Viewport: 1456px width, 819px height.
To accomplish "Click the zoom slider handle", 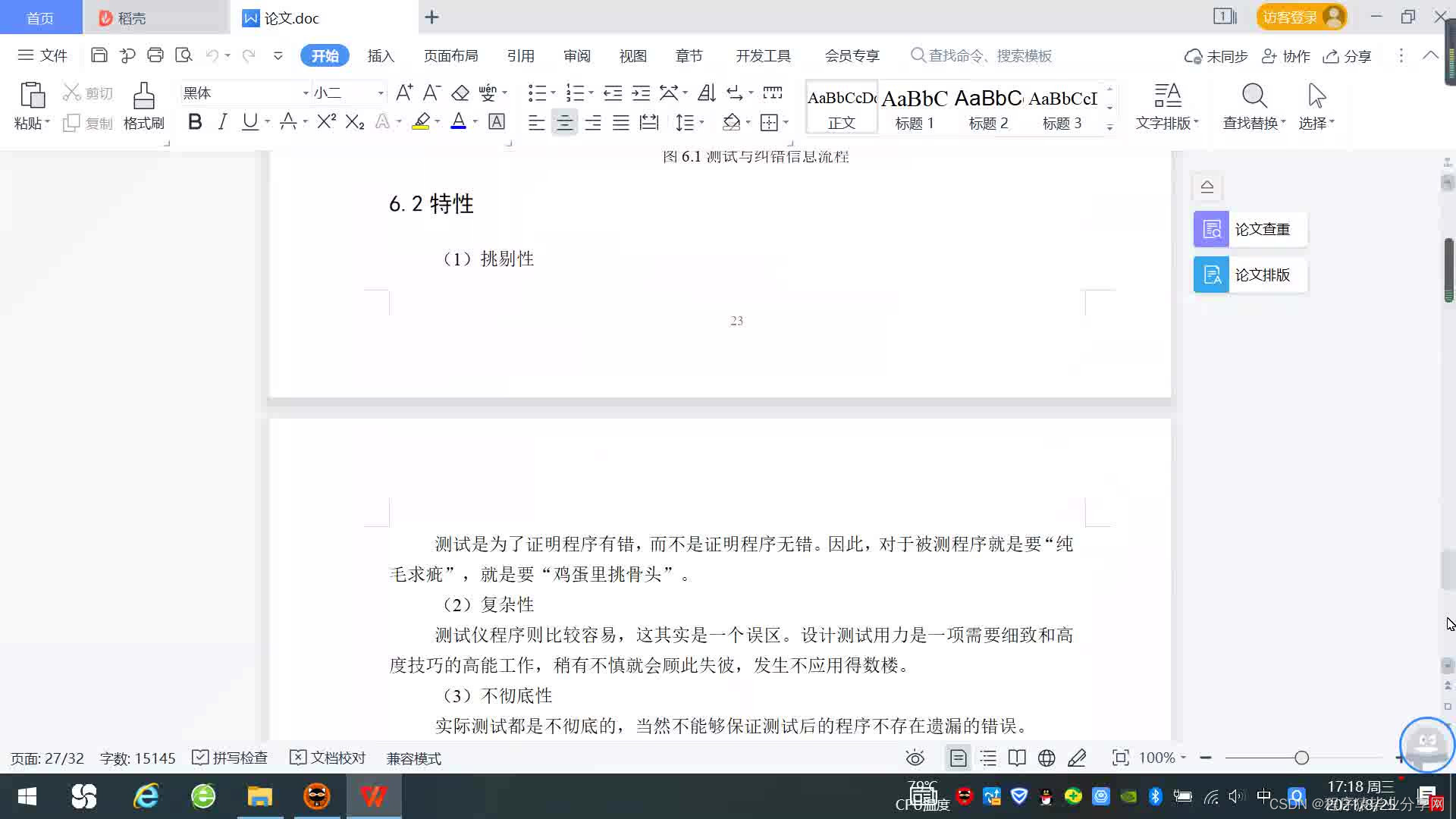I will click(1301, 758).
